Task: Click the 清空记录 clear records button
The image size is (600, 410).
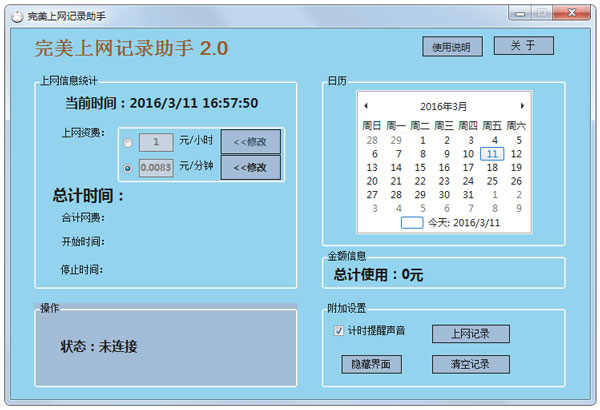Action: click(x=471, y=364)
